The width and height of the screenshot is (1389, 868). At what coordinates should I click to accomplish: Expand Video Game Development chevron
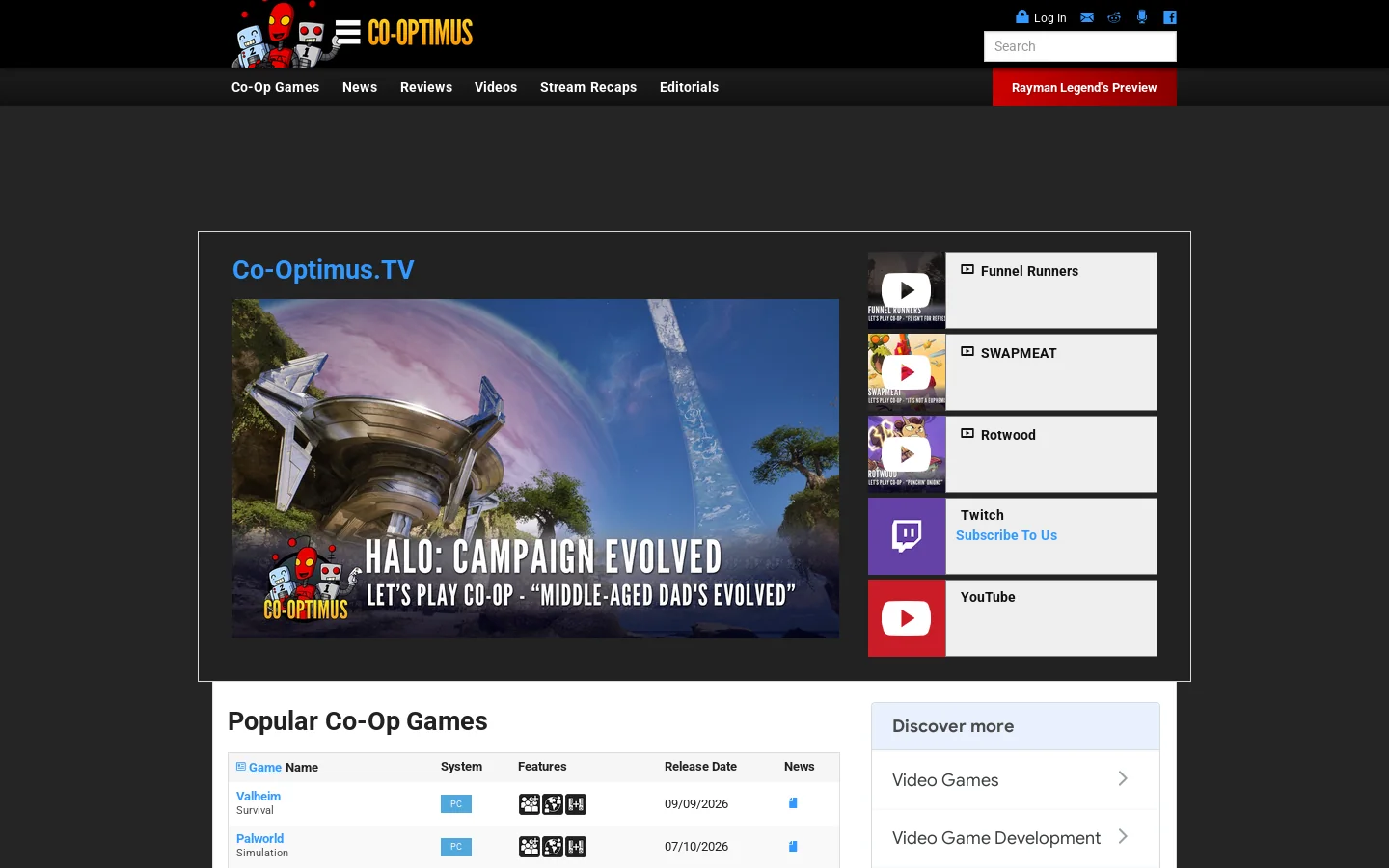click(1123, 836)
